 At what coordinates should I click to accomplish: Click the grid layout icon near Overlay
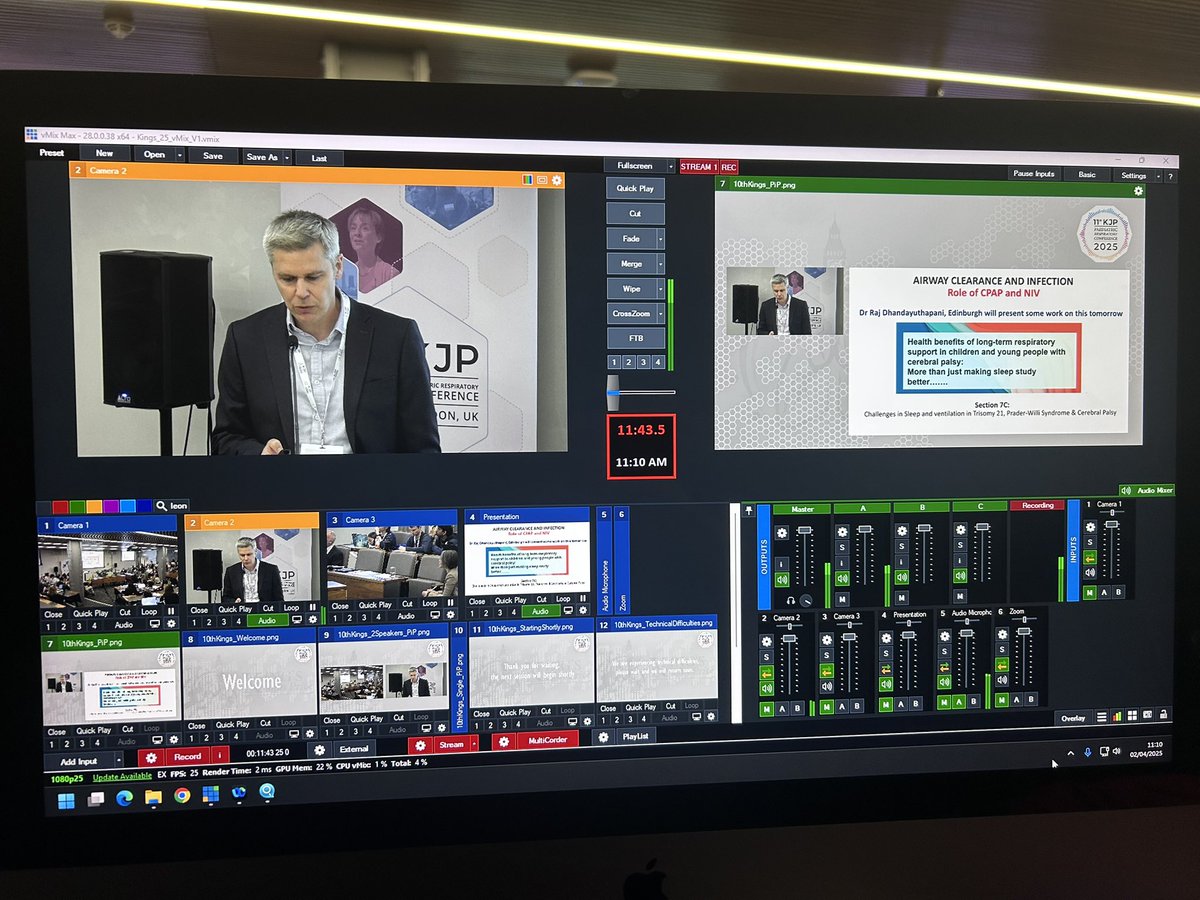click(1132, 716)
